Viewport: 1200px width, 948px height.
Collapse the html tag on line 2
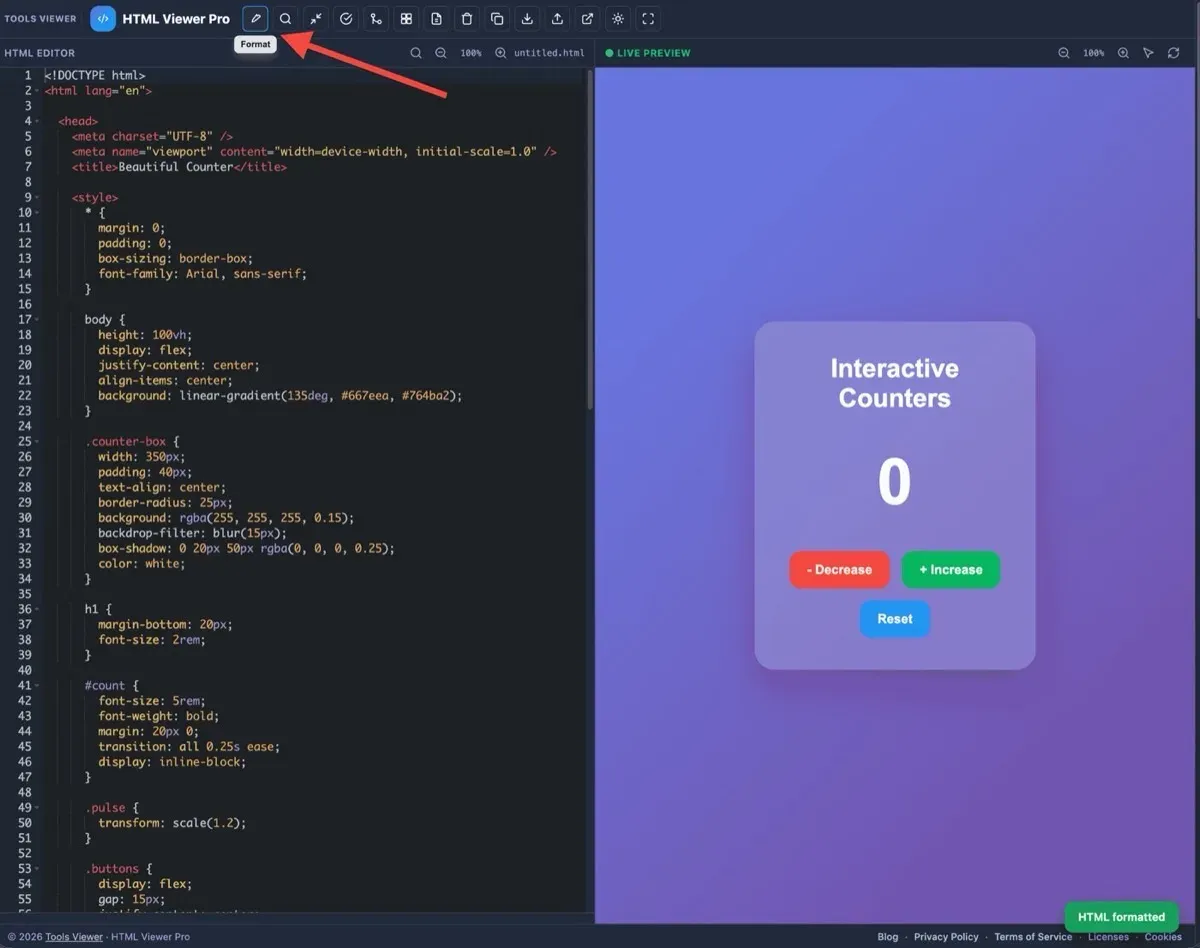[x=38, y=91]
